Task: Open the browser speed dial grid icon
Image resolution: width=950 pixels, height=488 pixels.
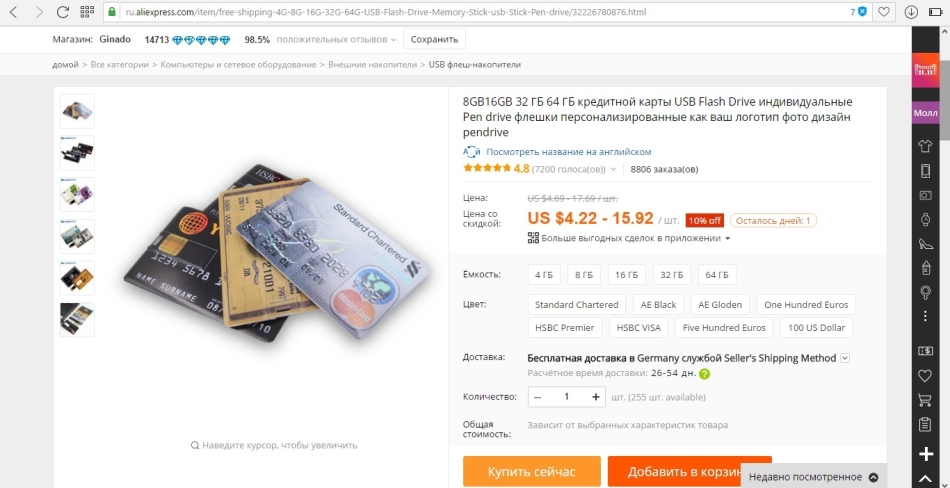Action: 87,12
